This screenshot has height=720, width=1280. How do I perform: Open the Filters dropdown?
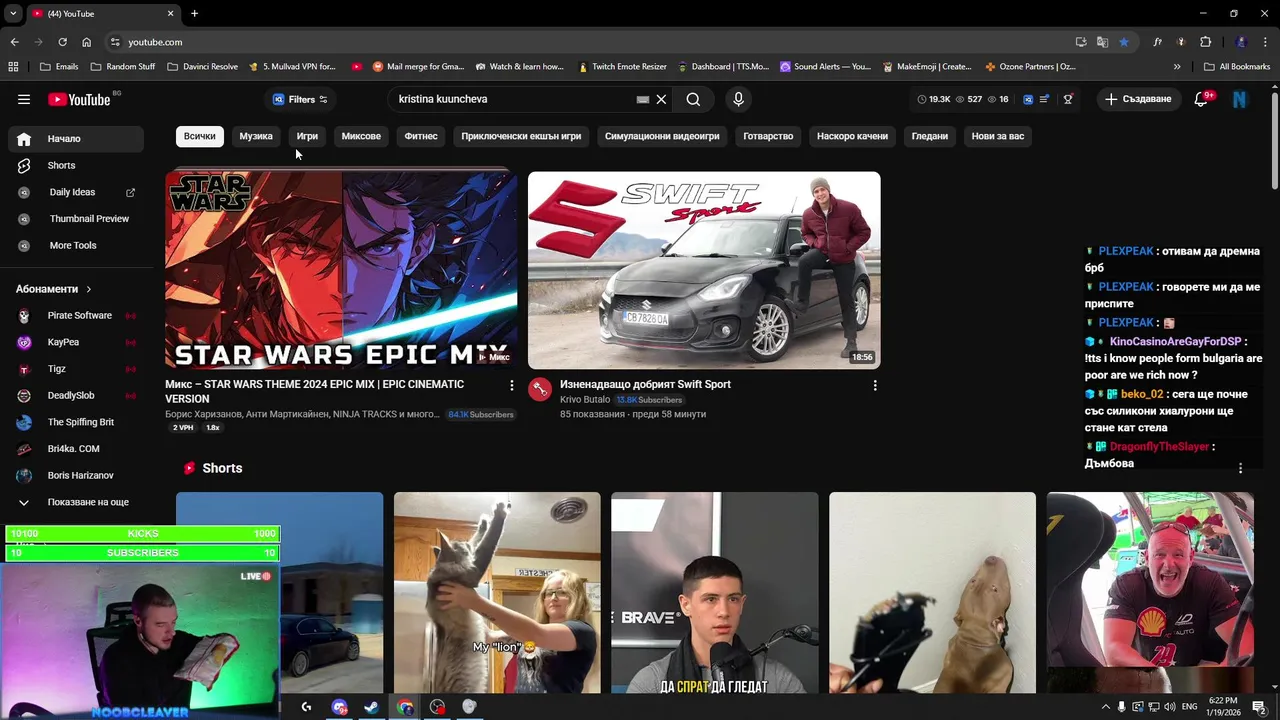(300, 99)
